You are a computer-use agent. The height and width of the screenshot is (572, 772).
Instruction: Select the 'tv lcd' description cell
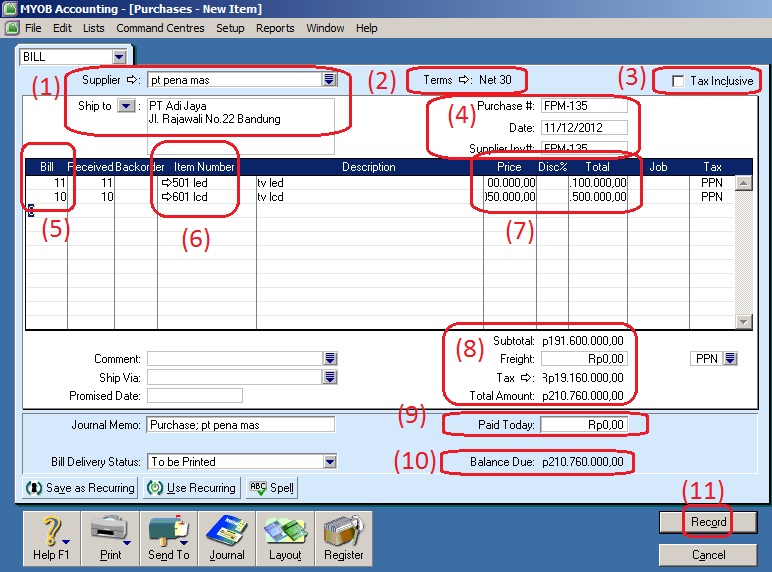coord(369,197)
